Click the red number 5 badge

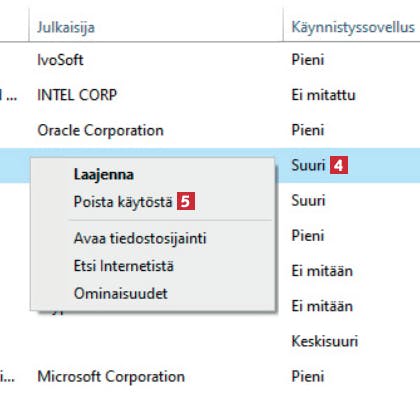pos(186,201)
